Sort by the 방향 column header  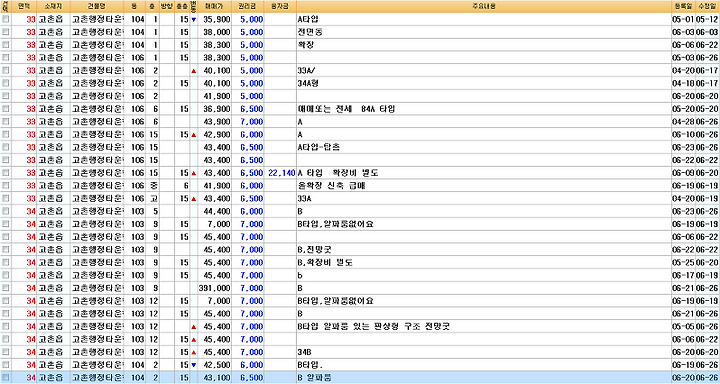point(166,6)
